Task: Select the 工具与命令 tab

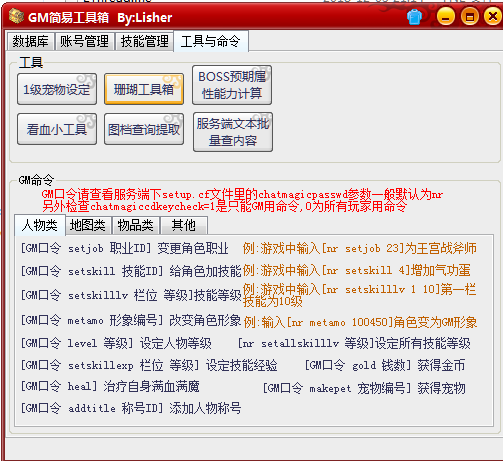Action: pos(211,41)
